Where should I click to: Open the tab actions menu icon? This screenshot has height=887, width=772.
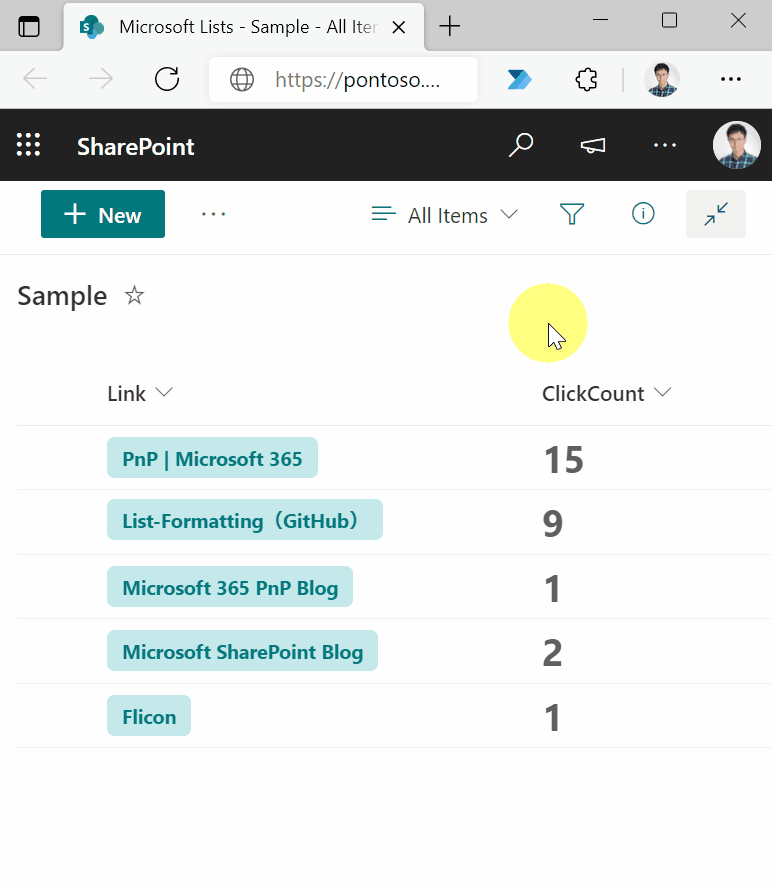point(29,27)
